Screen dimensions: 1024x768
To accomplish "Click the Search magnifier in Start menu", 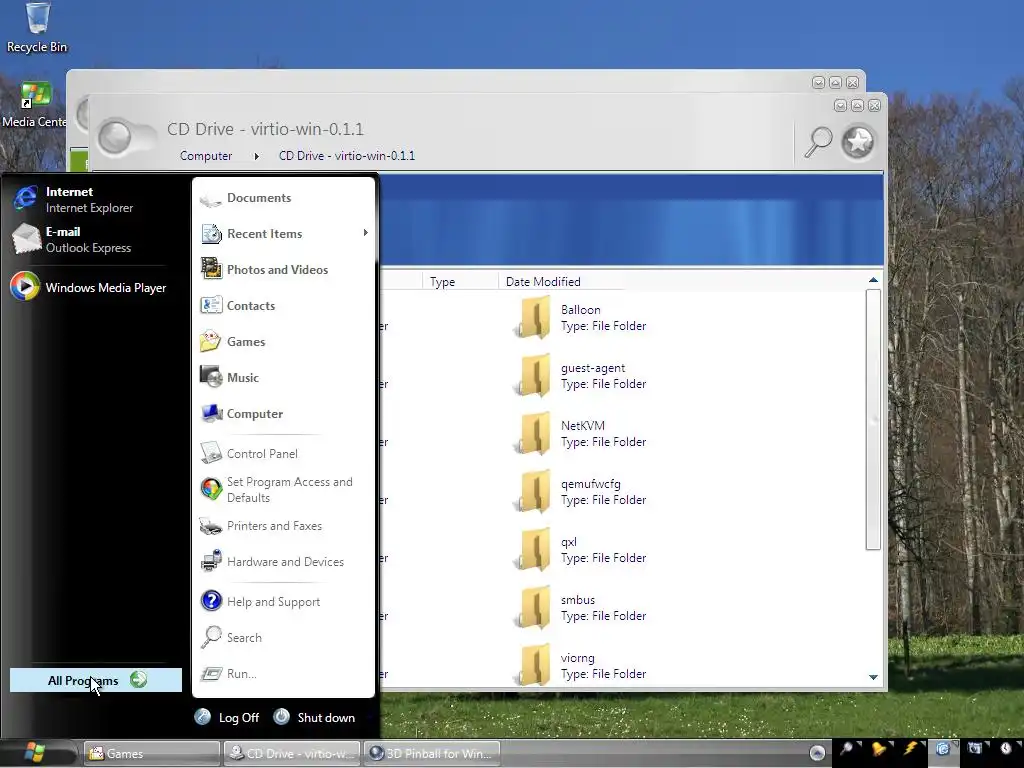I will click(x=212, y=637).
